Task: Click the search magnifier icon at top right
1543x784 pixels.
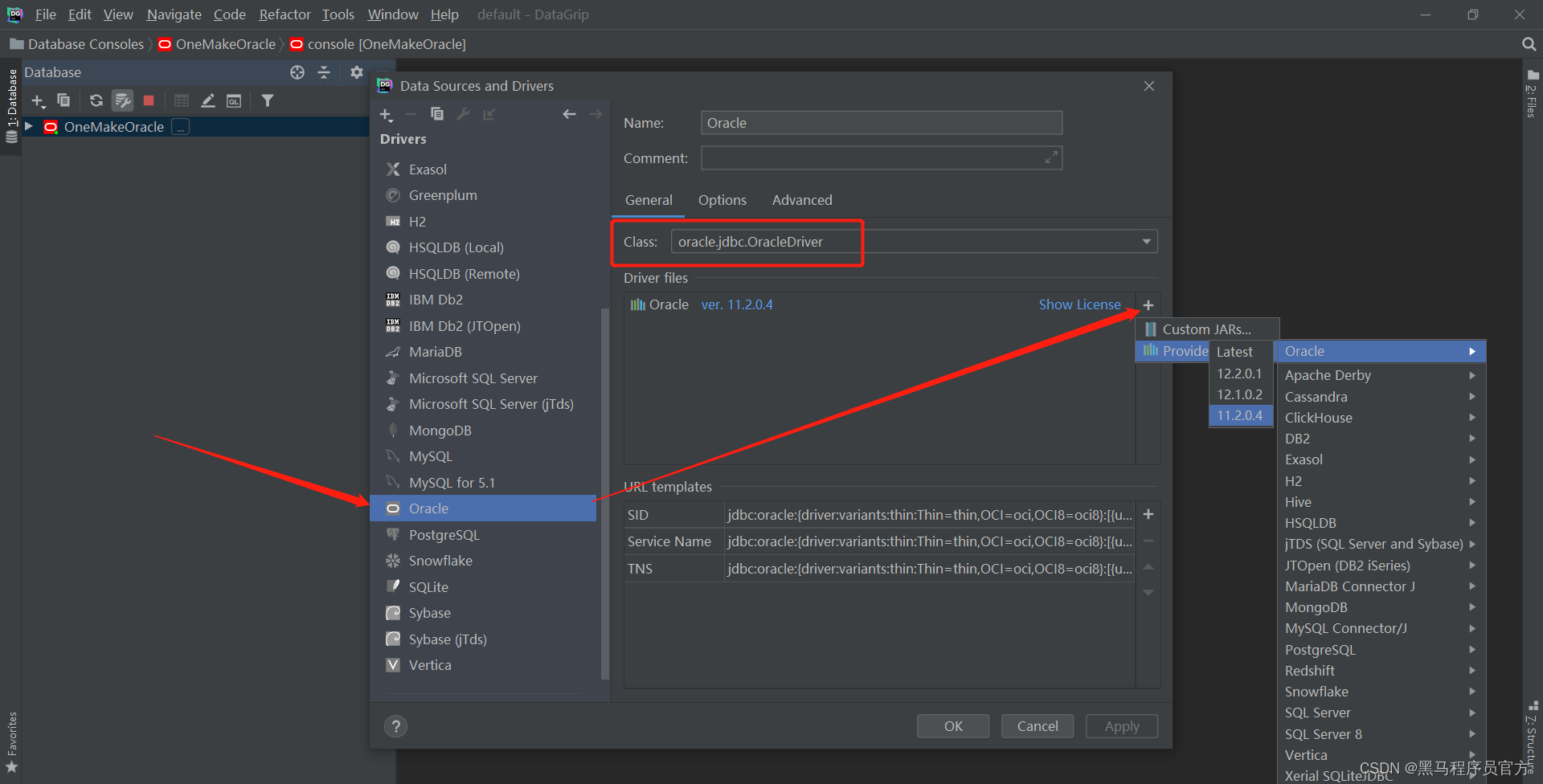Action: click(1529, 44)
